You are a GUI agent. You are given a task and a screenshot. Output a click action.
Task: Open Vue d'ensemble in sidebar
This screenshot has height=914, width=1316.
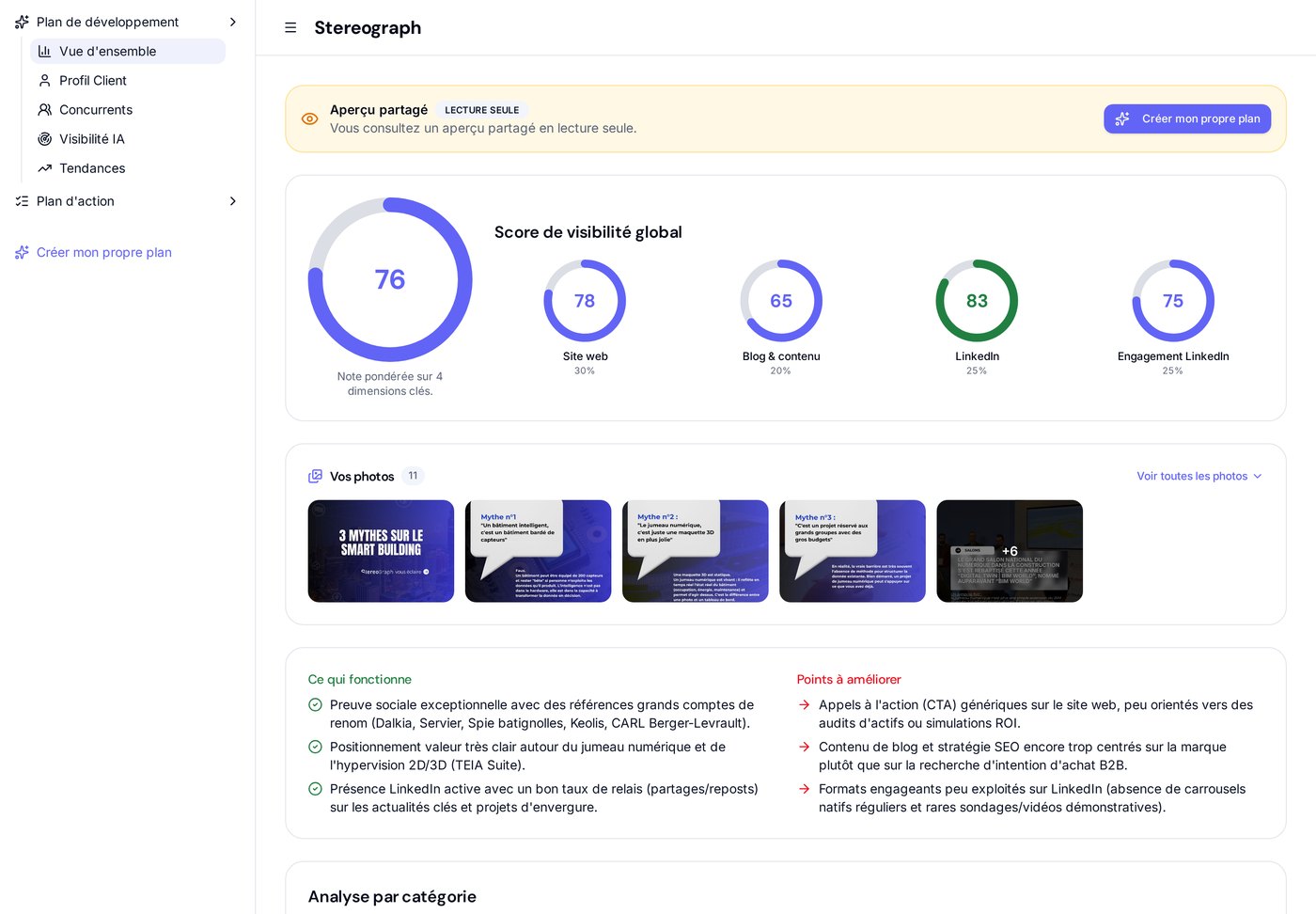(128, 51)
